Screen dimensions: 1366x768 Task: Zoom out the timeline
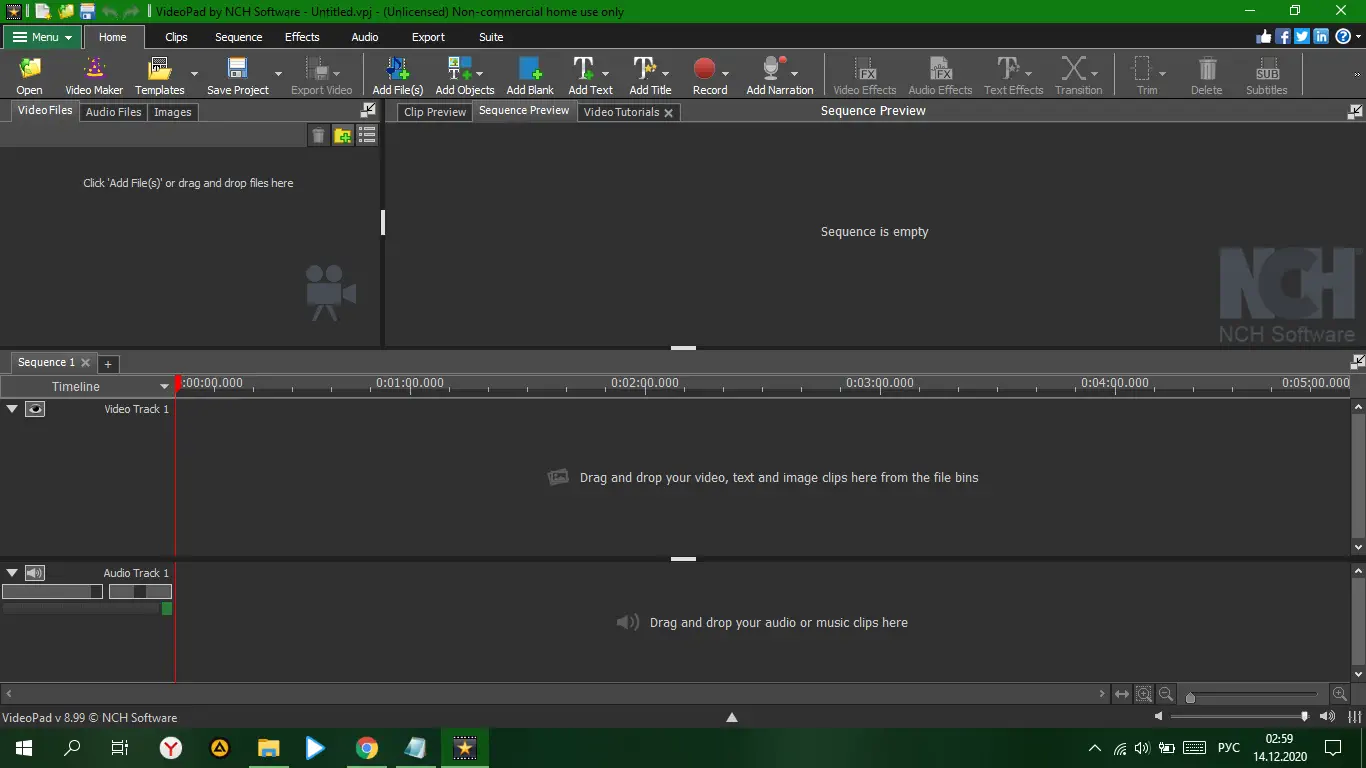1165,694
